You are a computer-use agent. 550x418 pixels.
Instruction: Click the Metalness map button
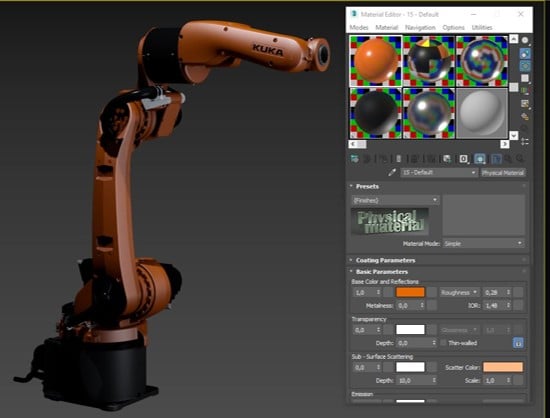[432, 305]
